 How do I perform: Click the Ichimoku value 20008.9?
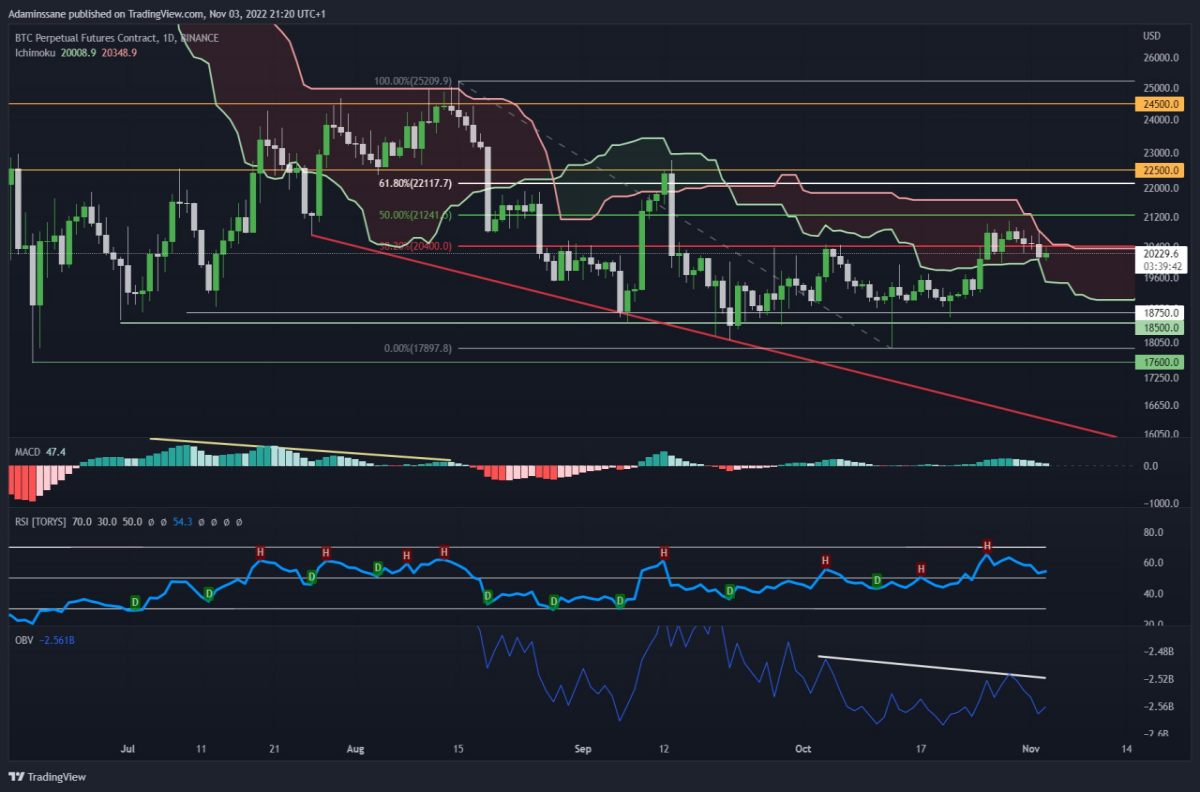(x=76, y=52)
